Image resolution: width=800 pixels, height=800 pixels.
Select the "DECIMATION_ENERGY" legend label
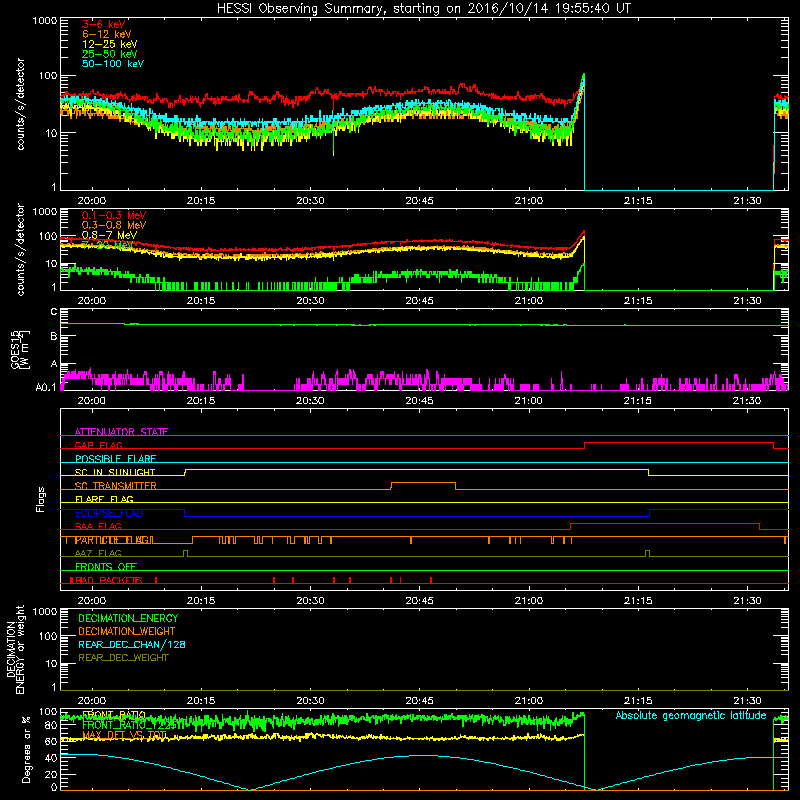pyautogui.click(x=128, y=618)
